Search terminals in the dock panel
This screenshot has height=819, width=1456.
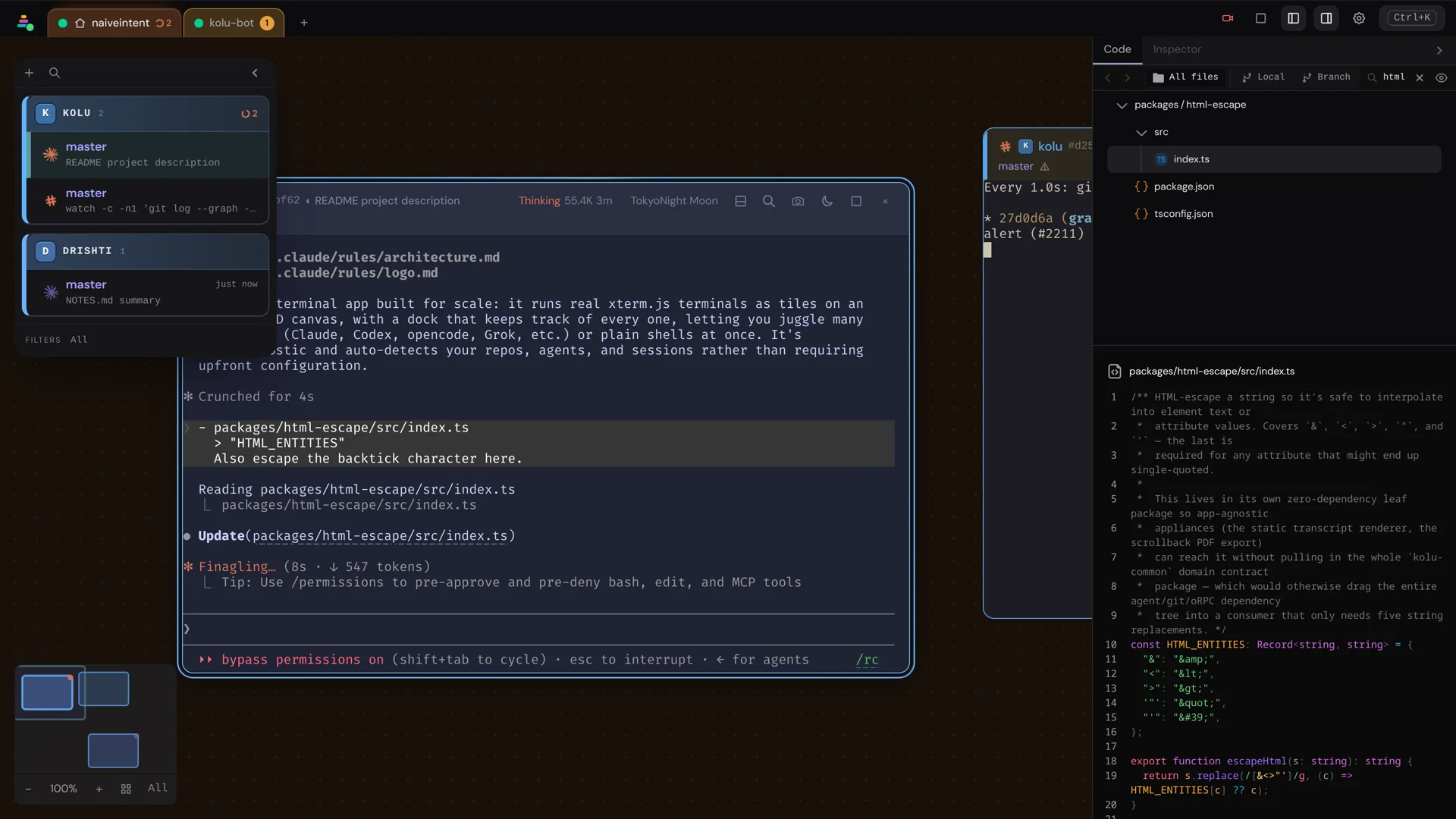(x=55, y=73)
